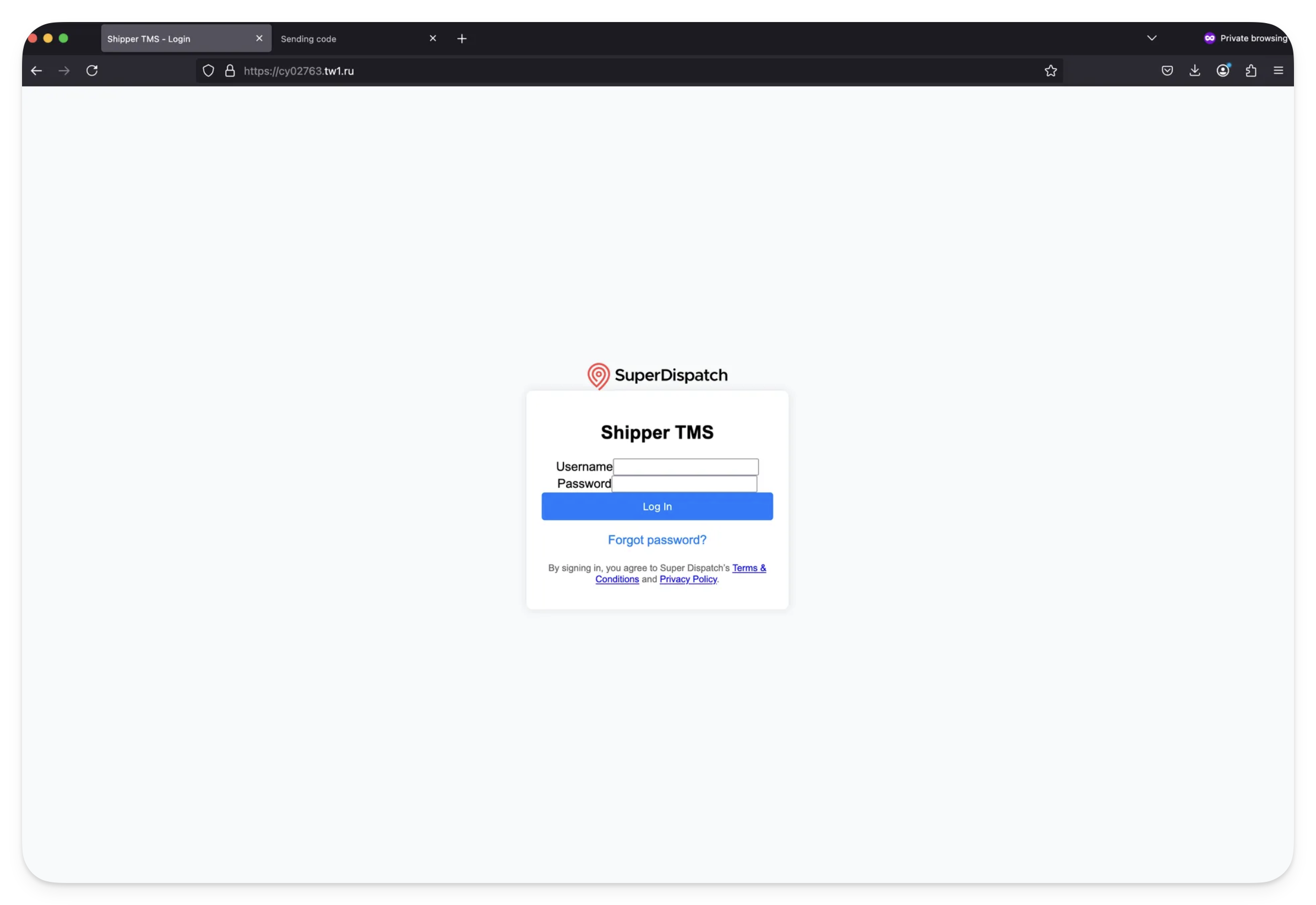Click into the Password field
Image resolution: width=1316 pixels, height=905 pixels.
point(684,484)
